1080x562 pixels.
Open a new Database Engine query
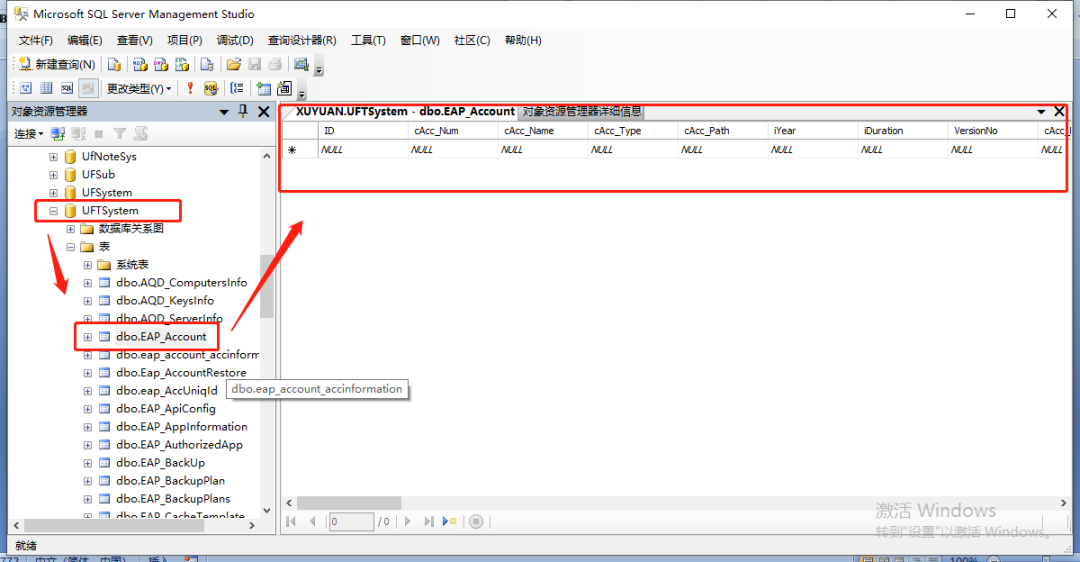[114, 64]
